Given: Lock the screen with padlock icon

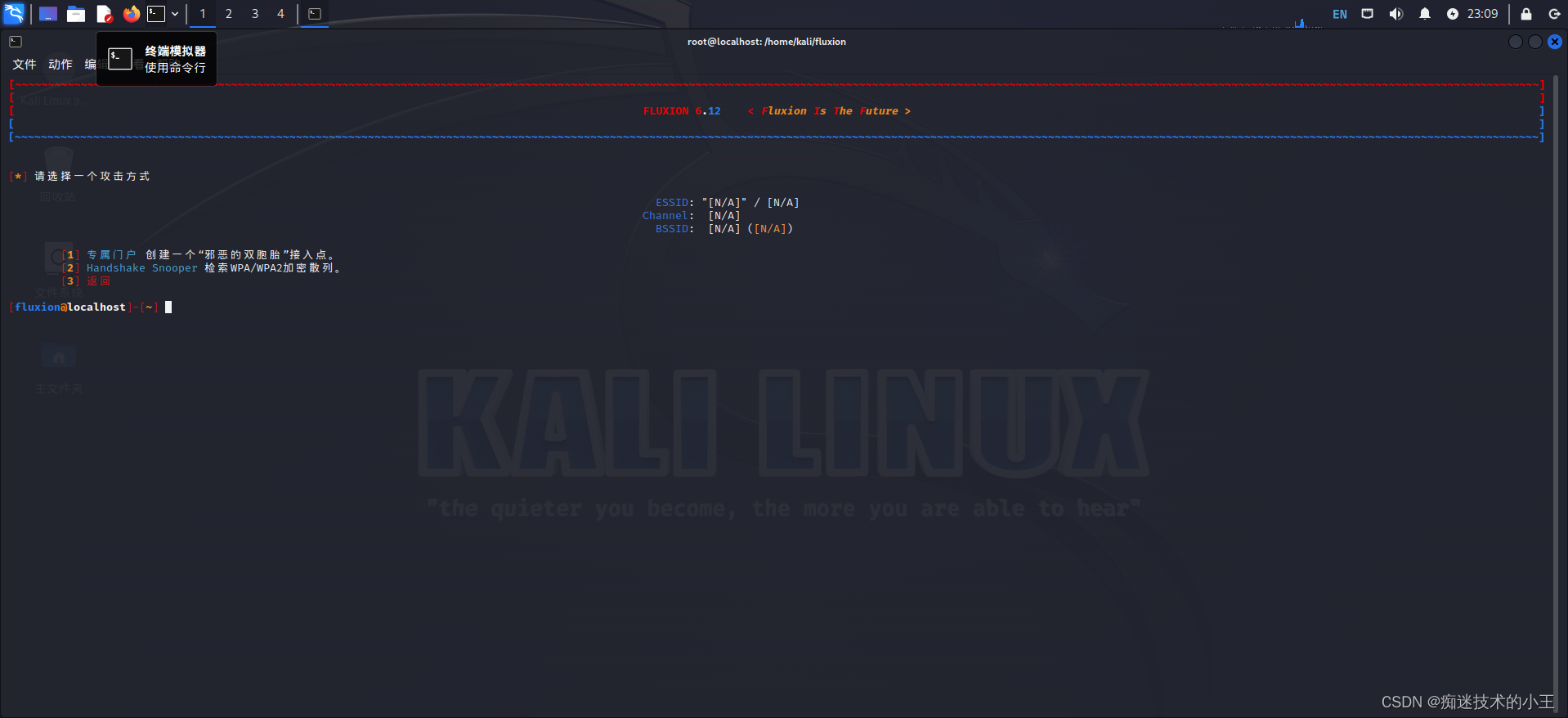Looking at the screenshot, I should tap(1526, 14).
